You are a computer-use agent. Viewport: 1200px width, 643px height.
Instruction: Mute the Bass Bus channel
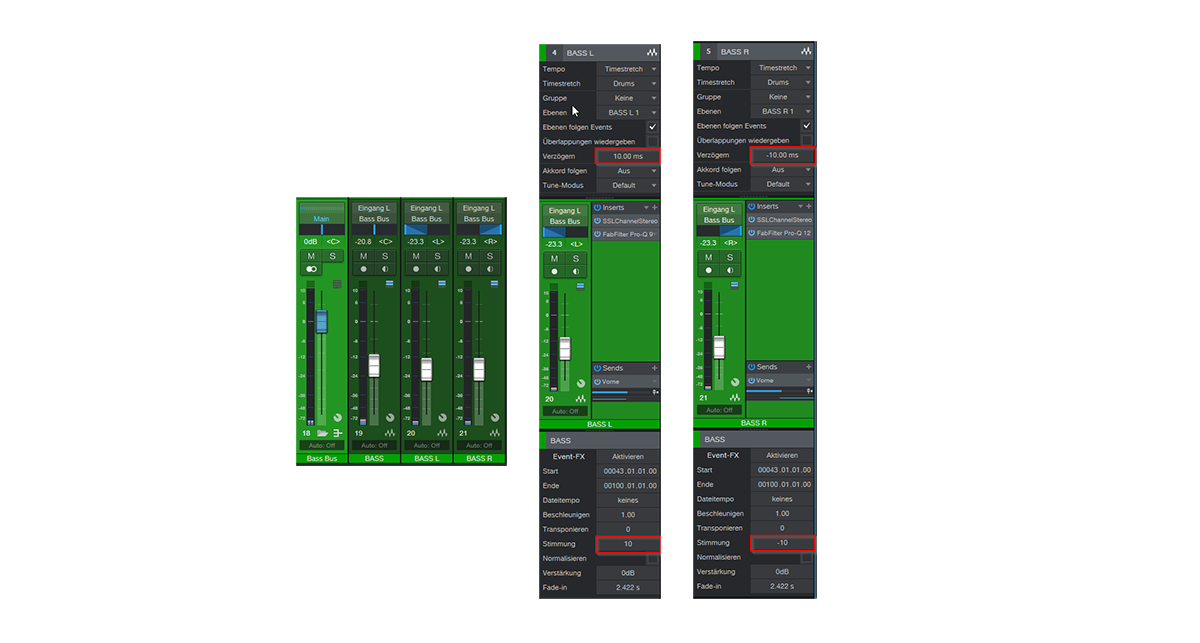[x=310, y=256]
